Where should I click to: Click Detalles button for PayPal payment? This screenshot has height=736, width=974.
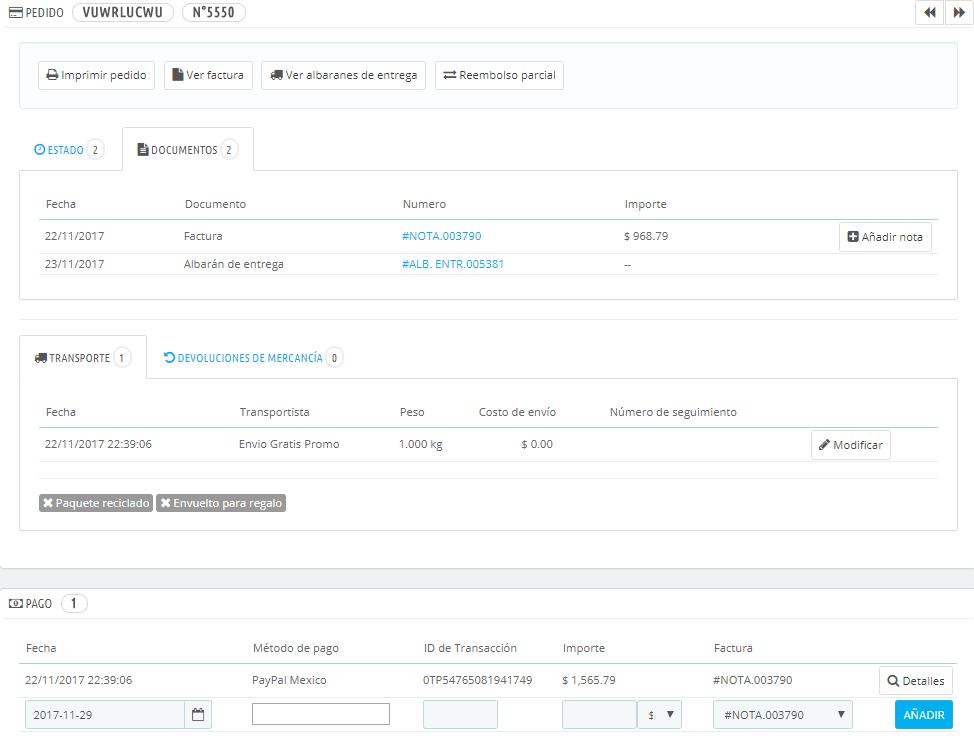point(916,681)
